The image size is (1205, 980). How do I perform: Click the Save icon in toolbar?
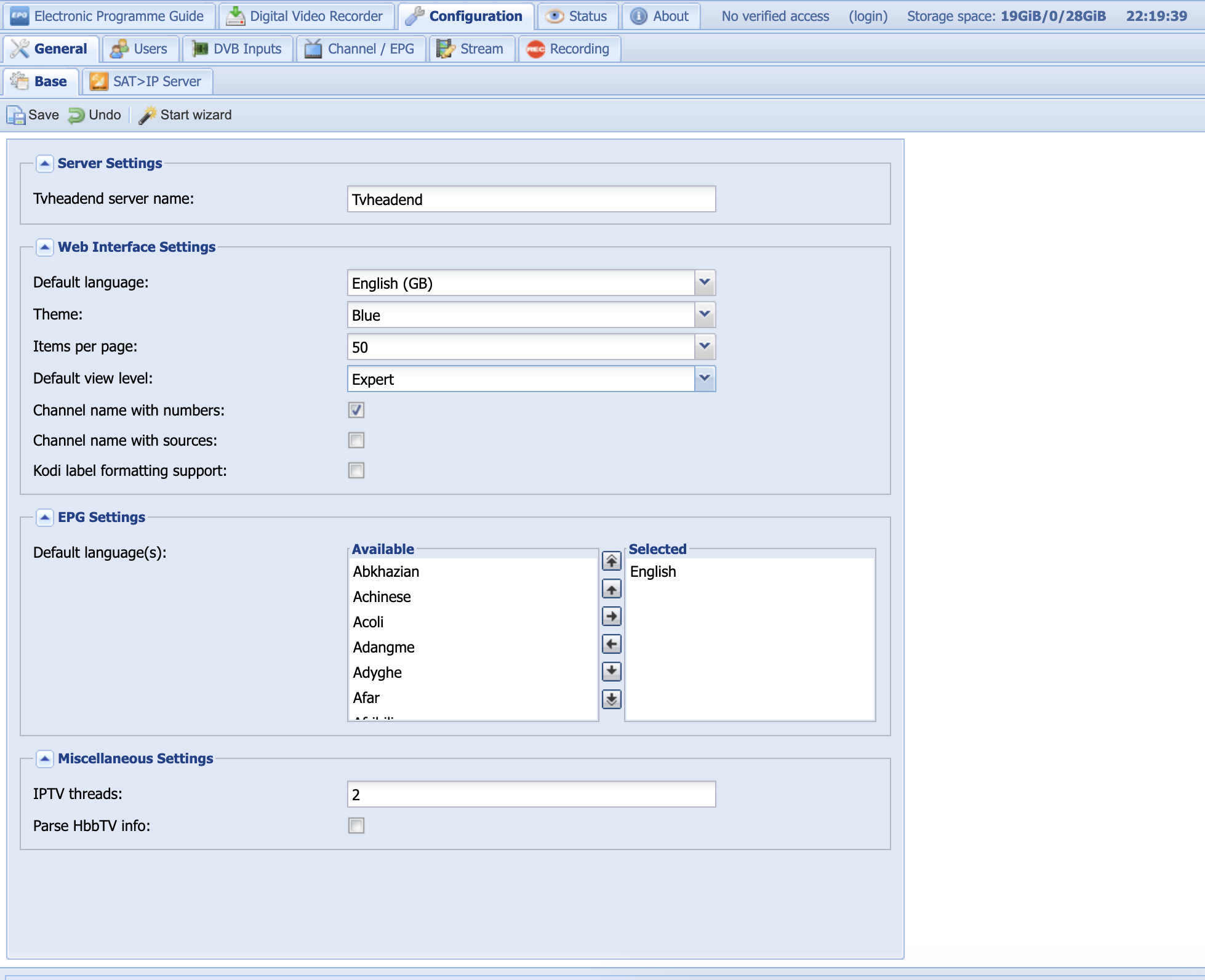tap(16, 115)
